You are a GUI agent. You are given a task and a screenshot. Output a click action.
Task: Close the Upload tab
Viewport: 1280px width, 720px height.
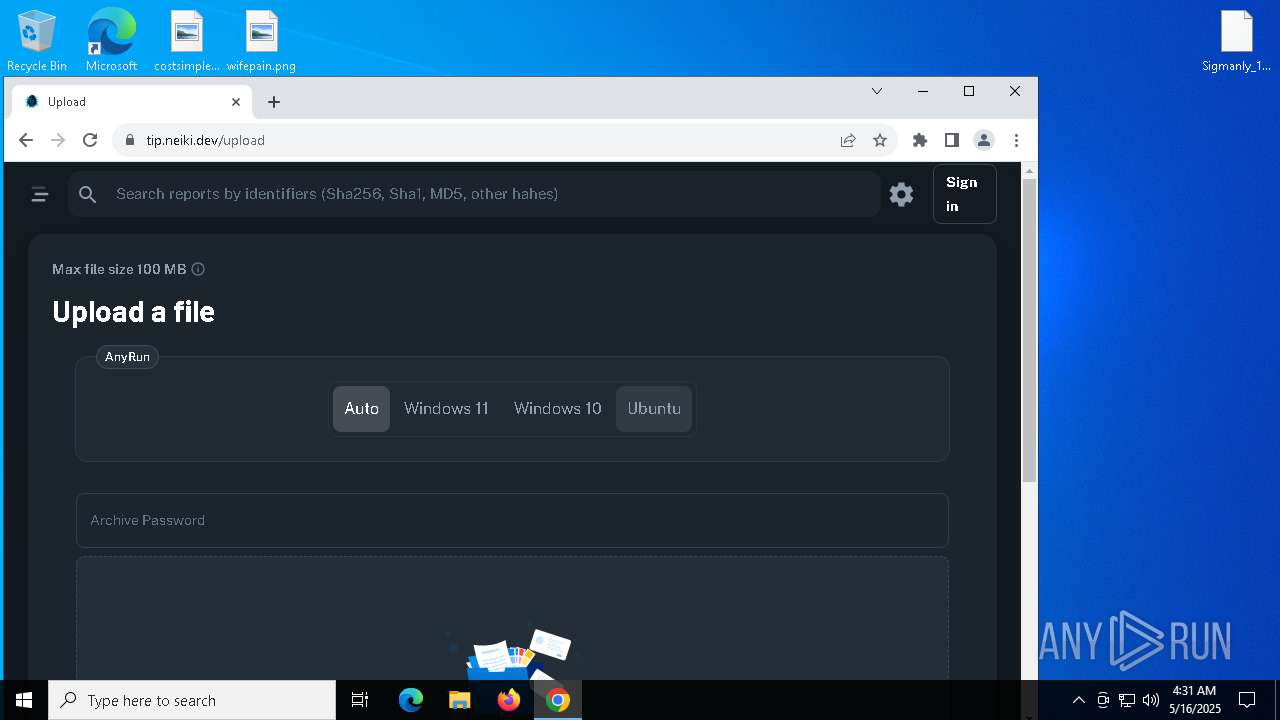236,102
